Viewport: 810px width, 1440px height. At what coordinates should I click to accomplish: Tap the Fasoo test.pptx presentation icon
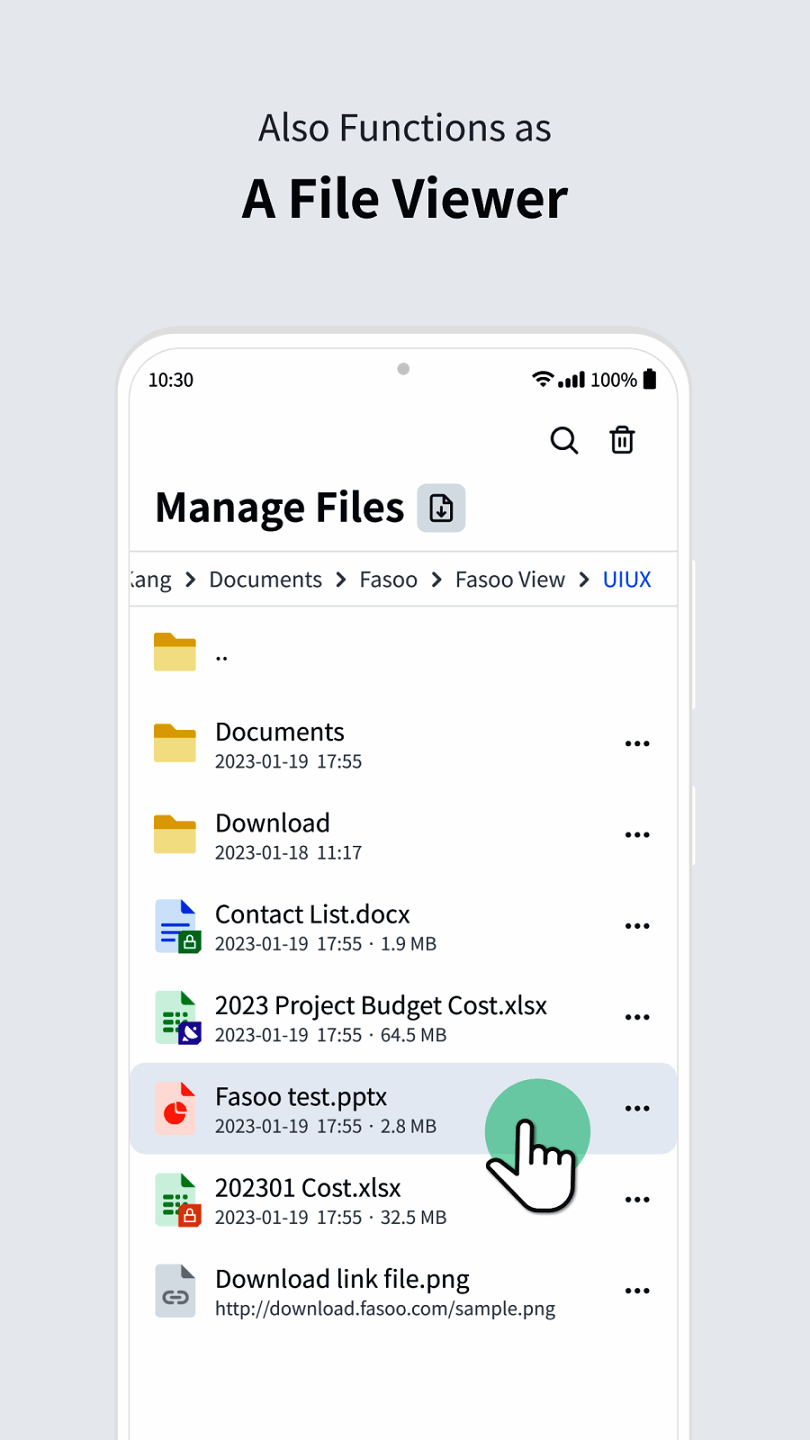click(x=177, y=1108)
